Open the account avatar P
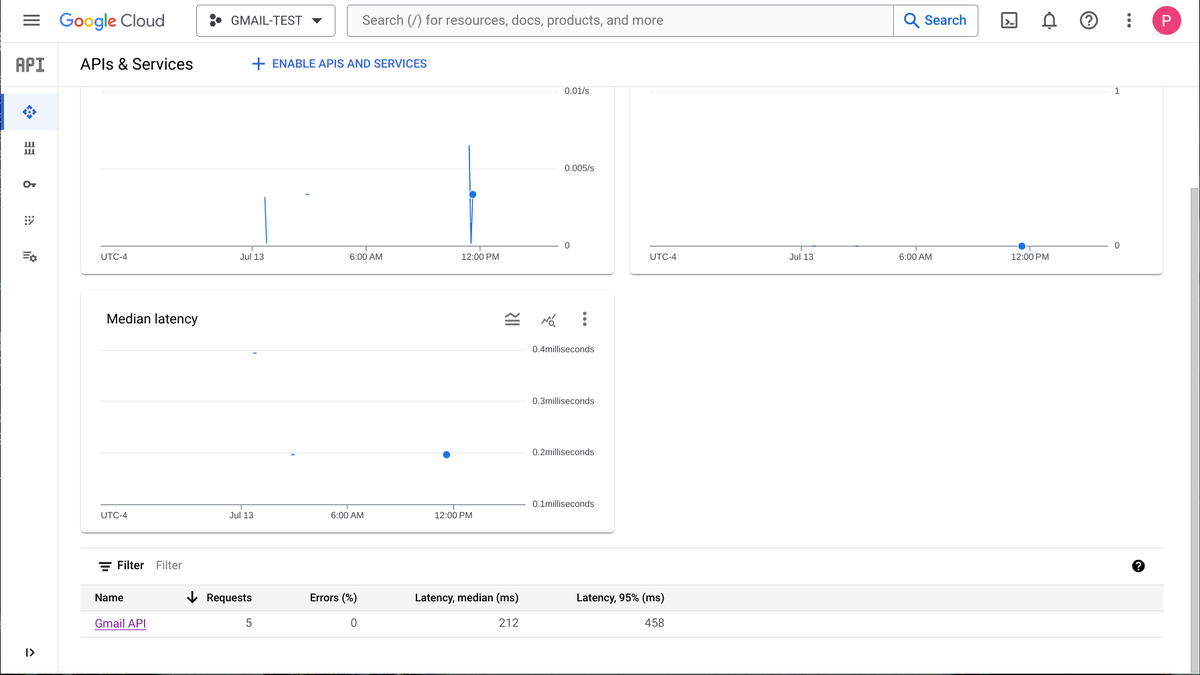This screenshot has height=675, width=1200. (x=1167, y=20)
